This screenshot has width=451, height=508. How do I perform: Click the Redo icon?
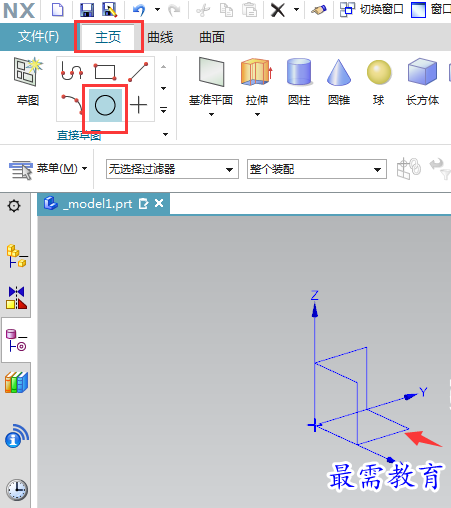[174, 10]
